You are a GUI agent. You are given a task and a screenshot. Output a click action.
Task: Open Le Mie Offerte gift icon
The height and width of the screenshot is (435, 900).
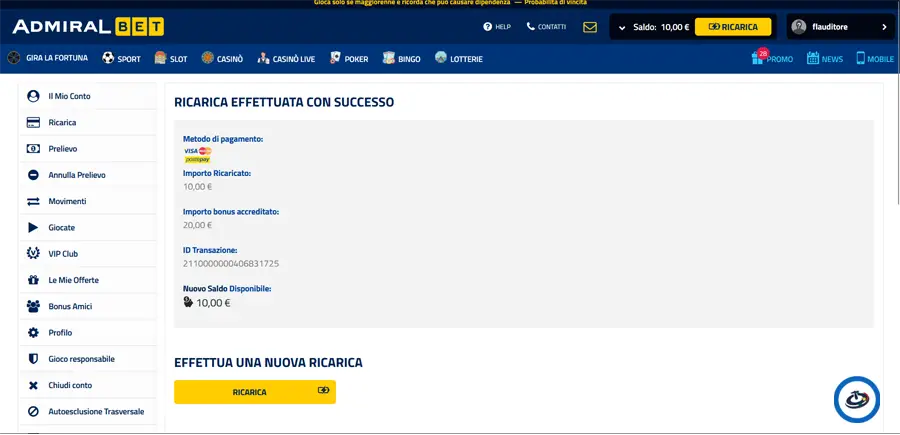pos(33,280)
